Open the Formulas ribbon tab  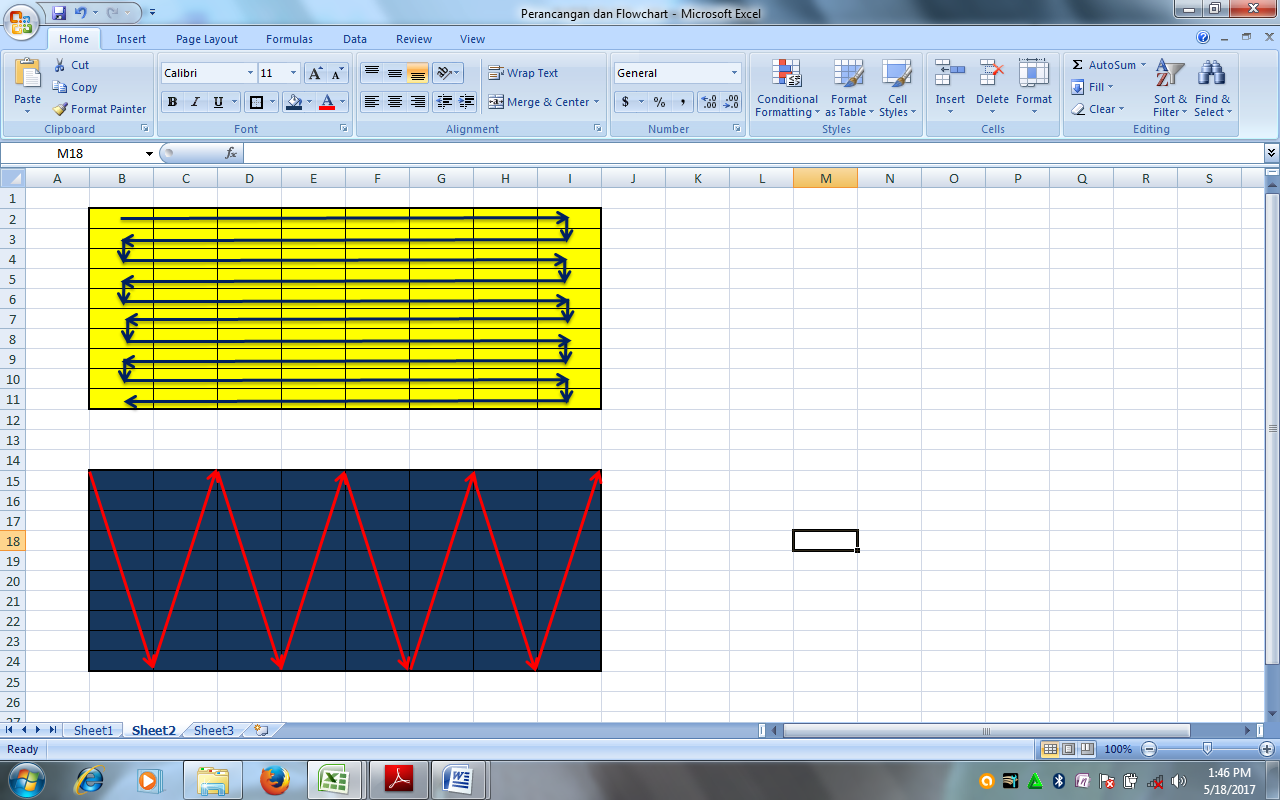coord(289,39)
